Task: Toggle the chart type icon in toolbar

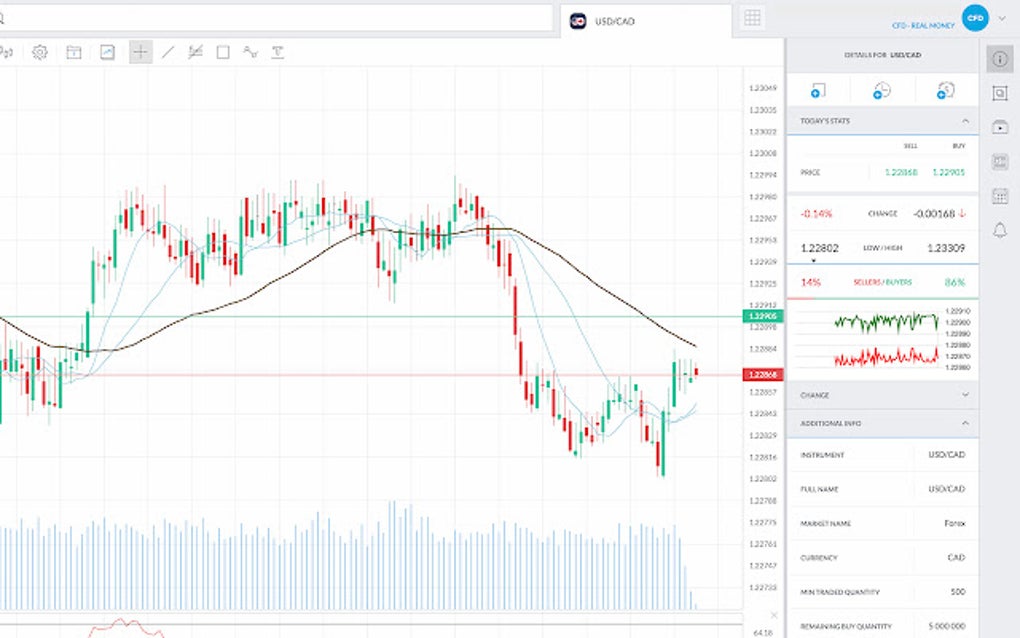Action: coord(107,52)
